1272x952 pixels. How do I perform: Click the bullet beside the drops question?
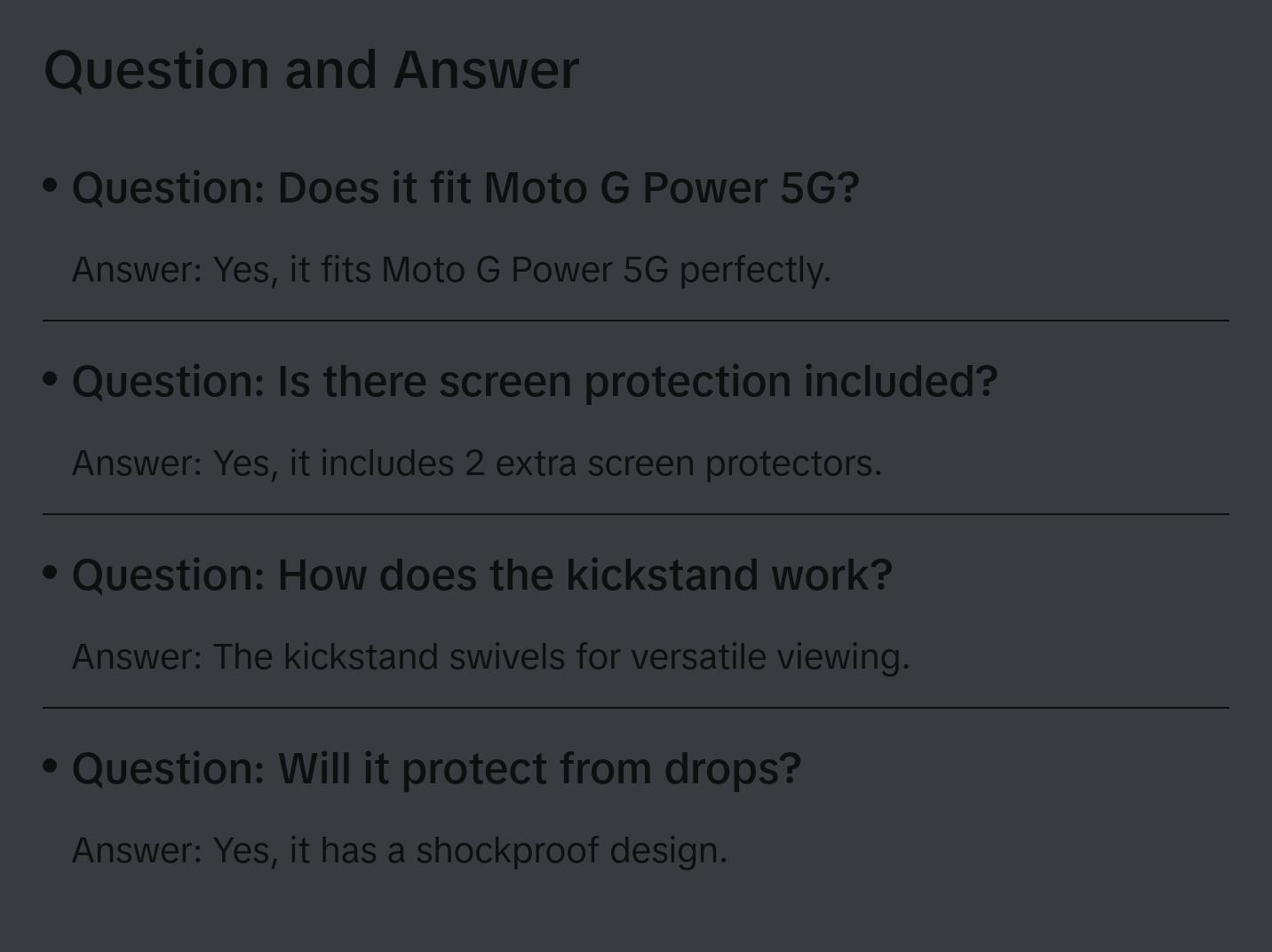(x=51, y=766)
